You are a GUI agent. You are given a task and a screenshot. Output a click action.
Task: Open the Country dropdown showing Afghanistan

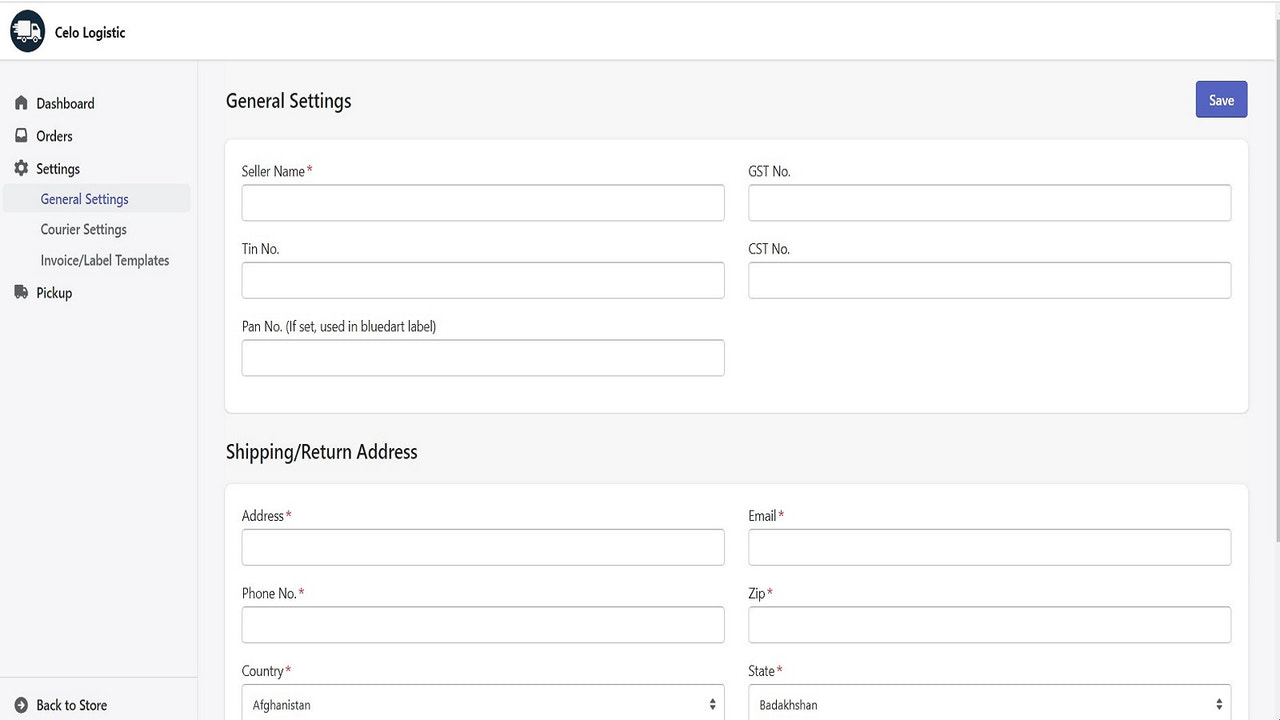(x=483, y=702)
